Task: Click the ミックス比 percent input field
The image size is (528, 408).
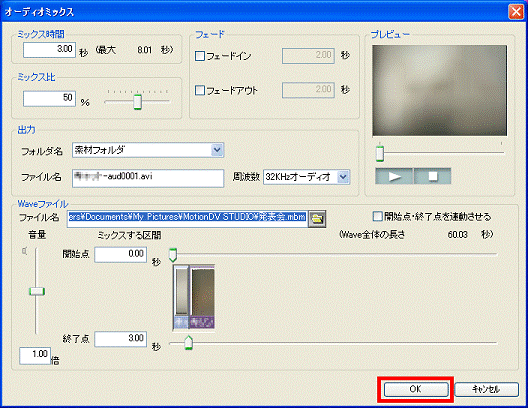Action: [50, 99]
